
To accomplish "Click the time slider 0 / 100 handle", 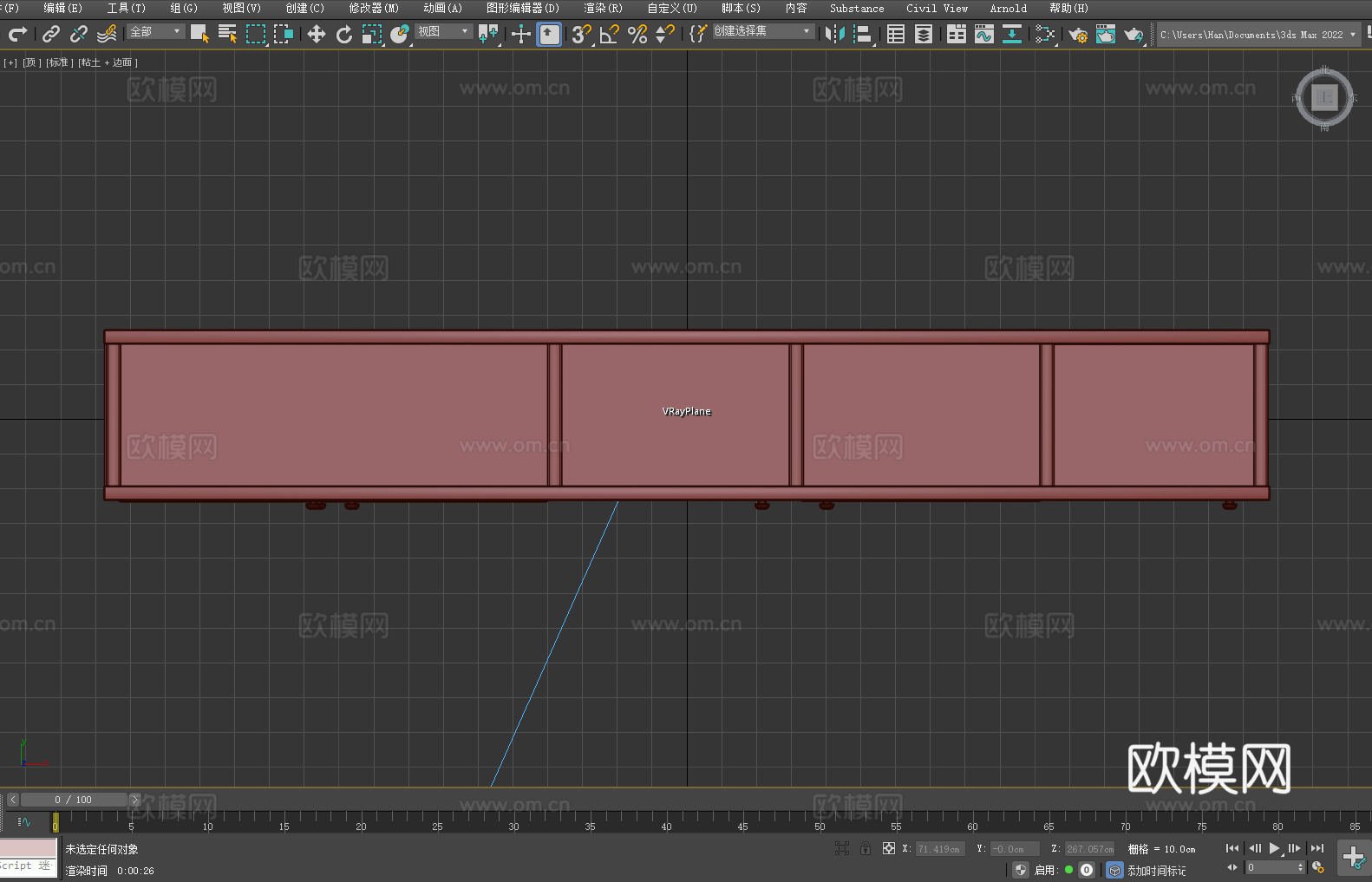I will tap(74, 800).
